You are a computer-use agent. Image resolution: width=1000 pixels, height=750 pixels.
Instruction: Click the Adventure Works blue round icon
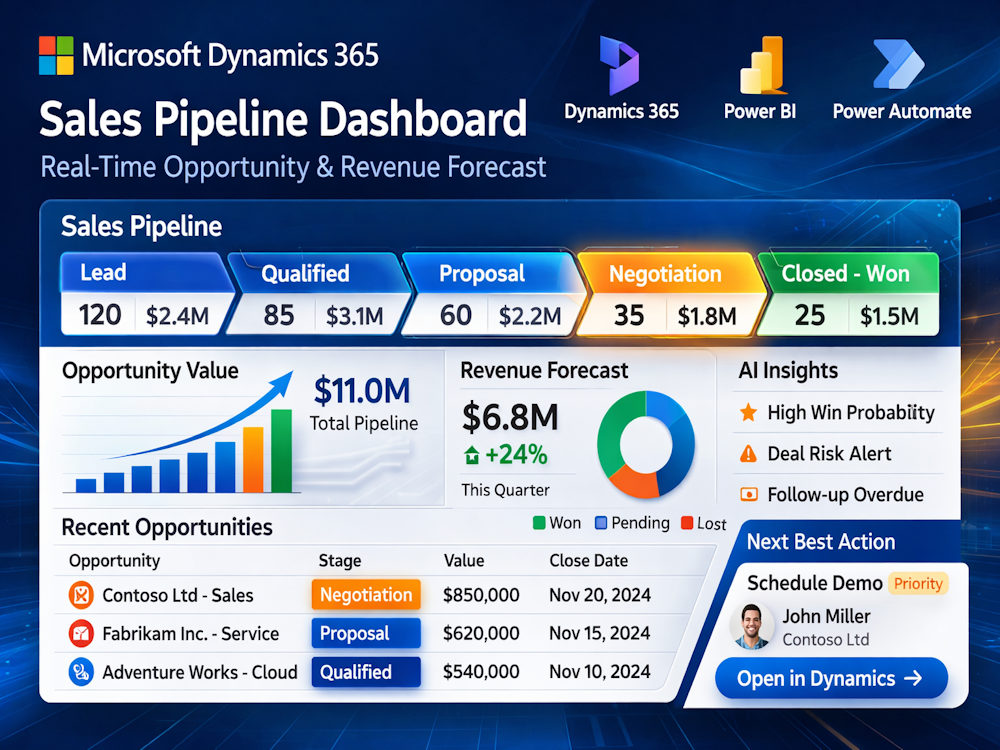pos(81,672)
